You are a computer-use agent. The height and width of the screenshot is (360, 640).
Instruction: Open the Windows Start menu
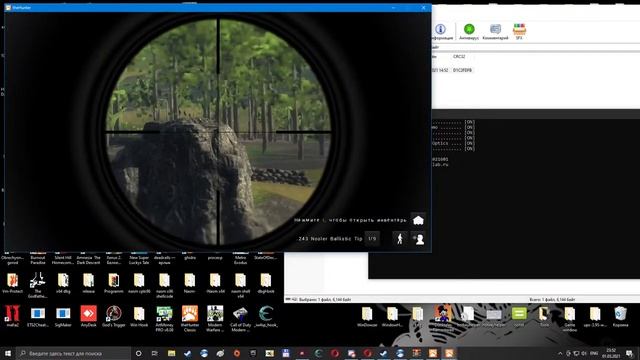(8, 353)
